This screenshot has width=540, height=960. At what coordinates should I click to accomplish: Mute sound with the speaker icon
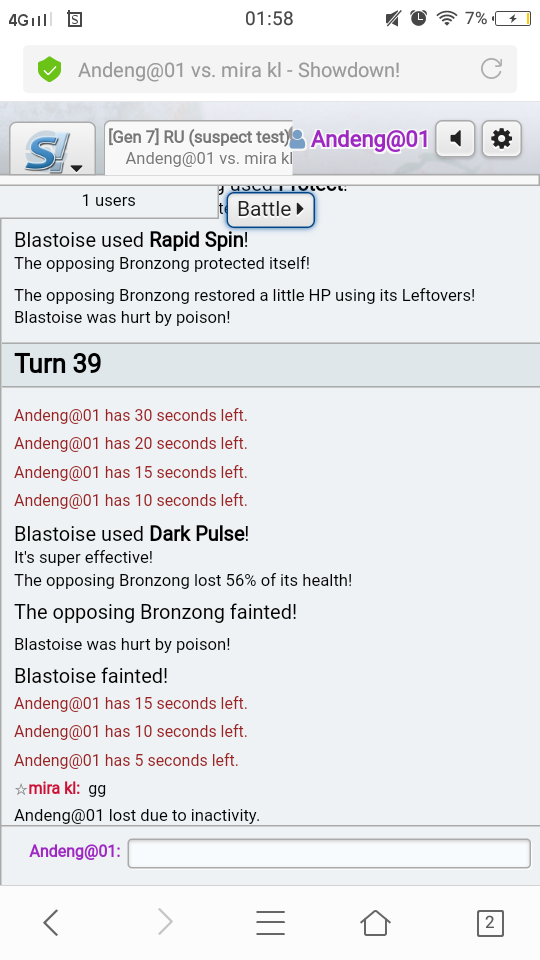point(455,139)
